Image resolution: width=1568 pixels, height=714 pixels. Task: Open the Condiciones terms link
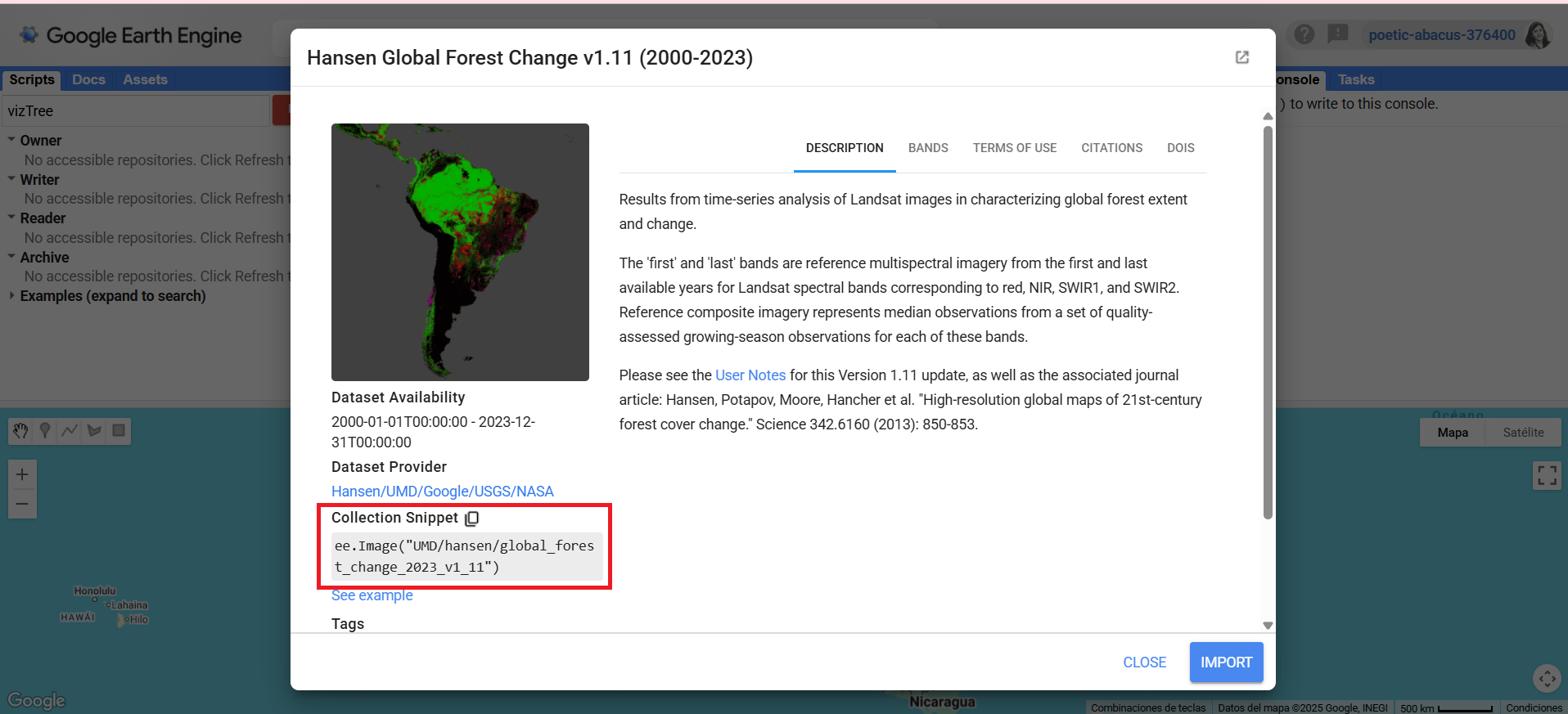(1534, 707)
